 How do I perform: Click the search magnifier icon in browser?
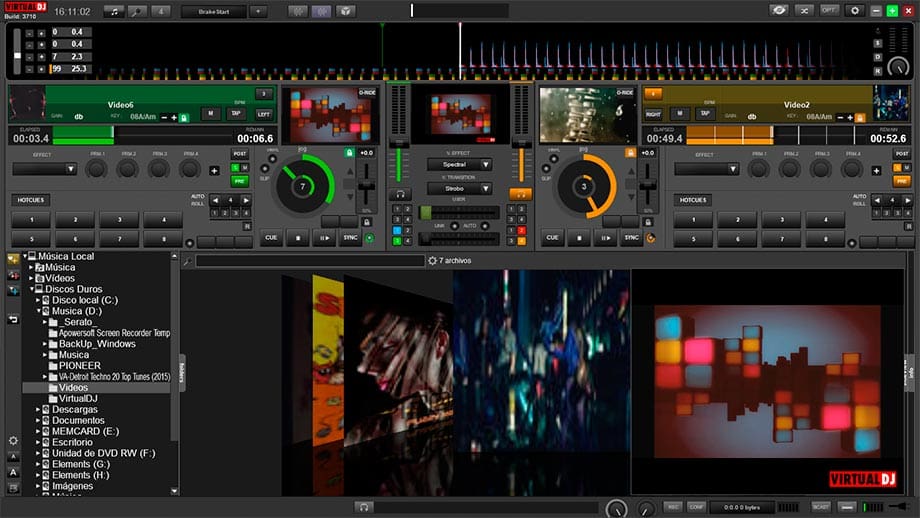(188, 261)
